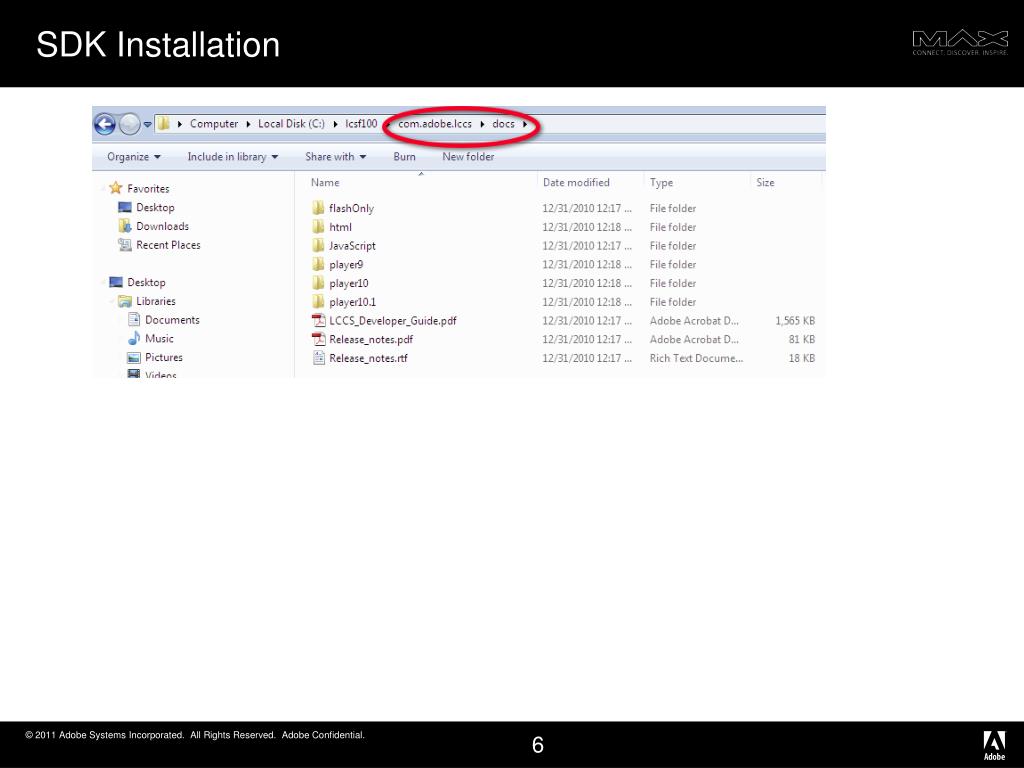Viewport: 1024px width, 768px height.
Task: Open the Music library
Action: click(159, 338)
